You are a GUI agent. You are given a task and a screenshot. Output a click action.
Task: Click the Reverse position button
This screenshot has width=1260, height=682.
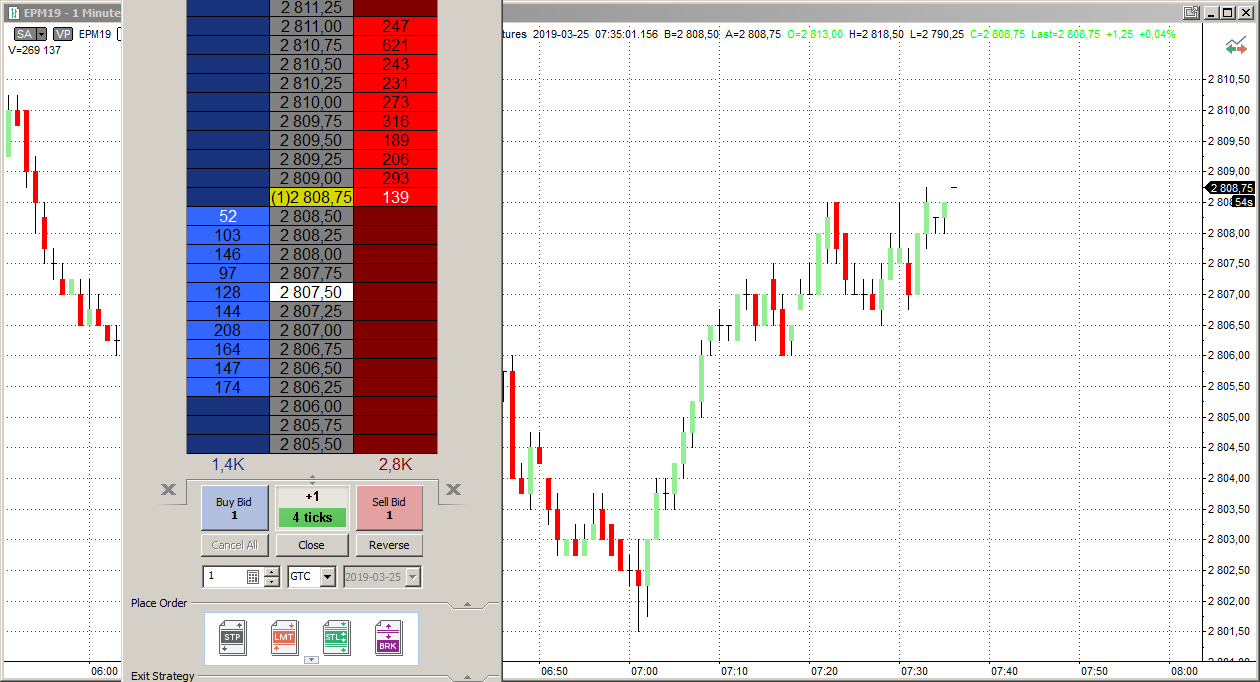[x=389, y=545]
